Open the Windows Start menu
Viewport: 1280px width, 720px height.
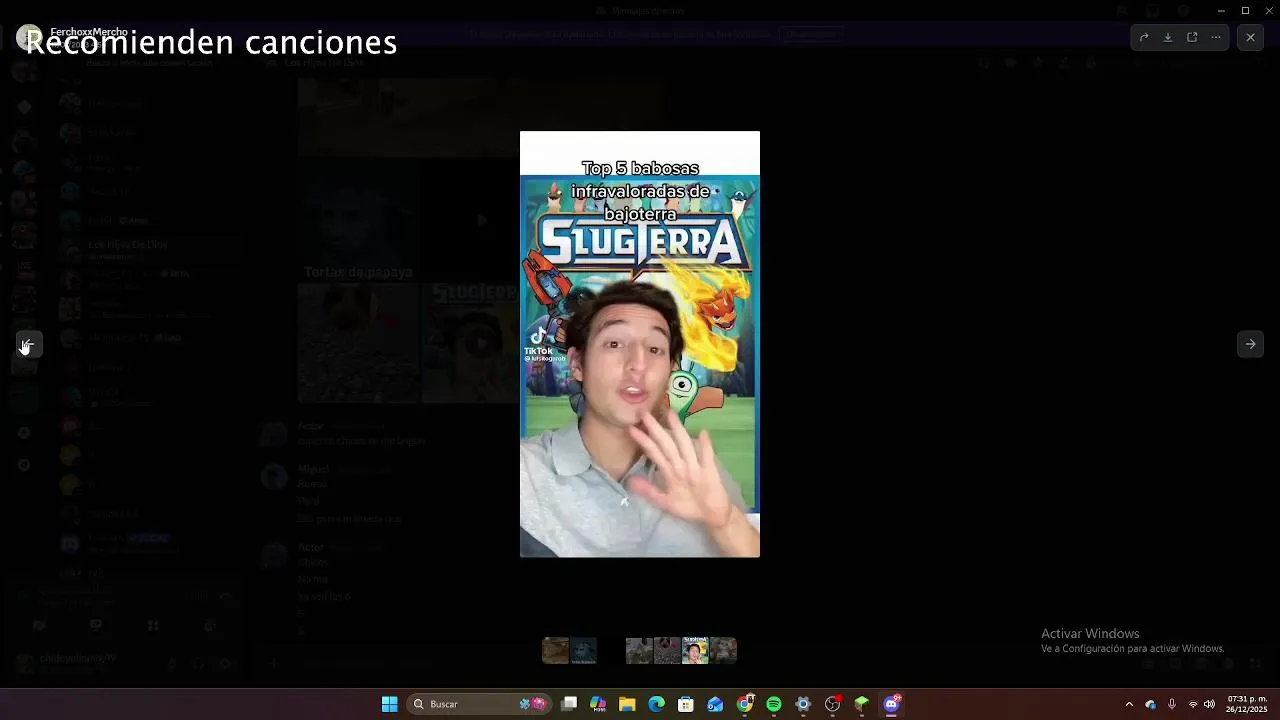tap(389, 704)
